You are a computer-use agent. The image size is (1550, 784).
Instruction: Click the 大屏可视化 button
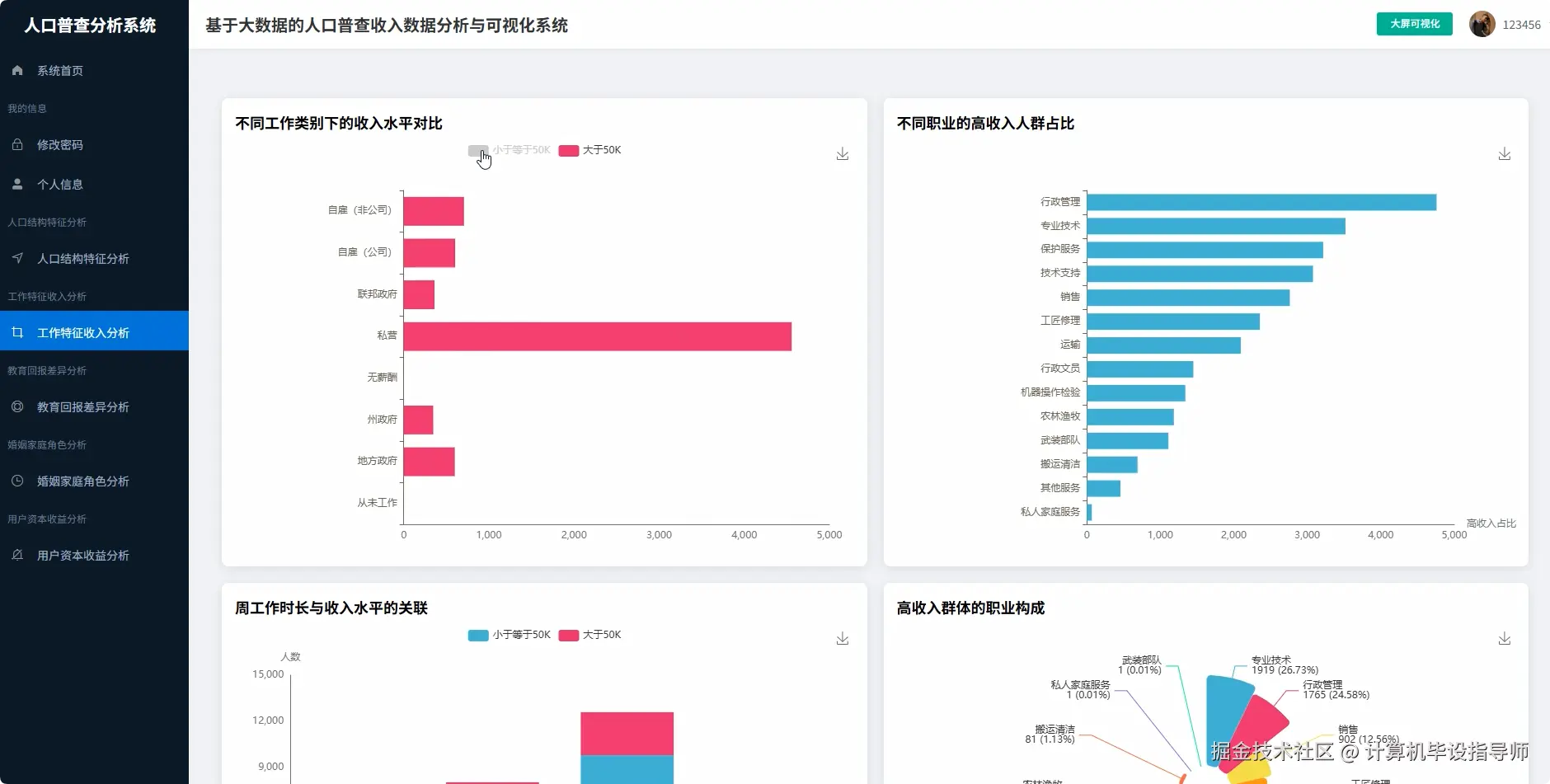click(1414, 24)
